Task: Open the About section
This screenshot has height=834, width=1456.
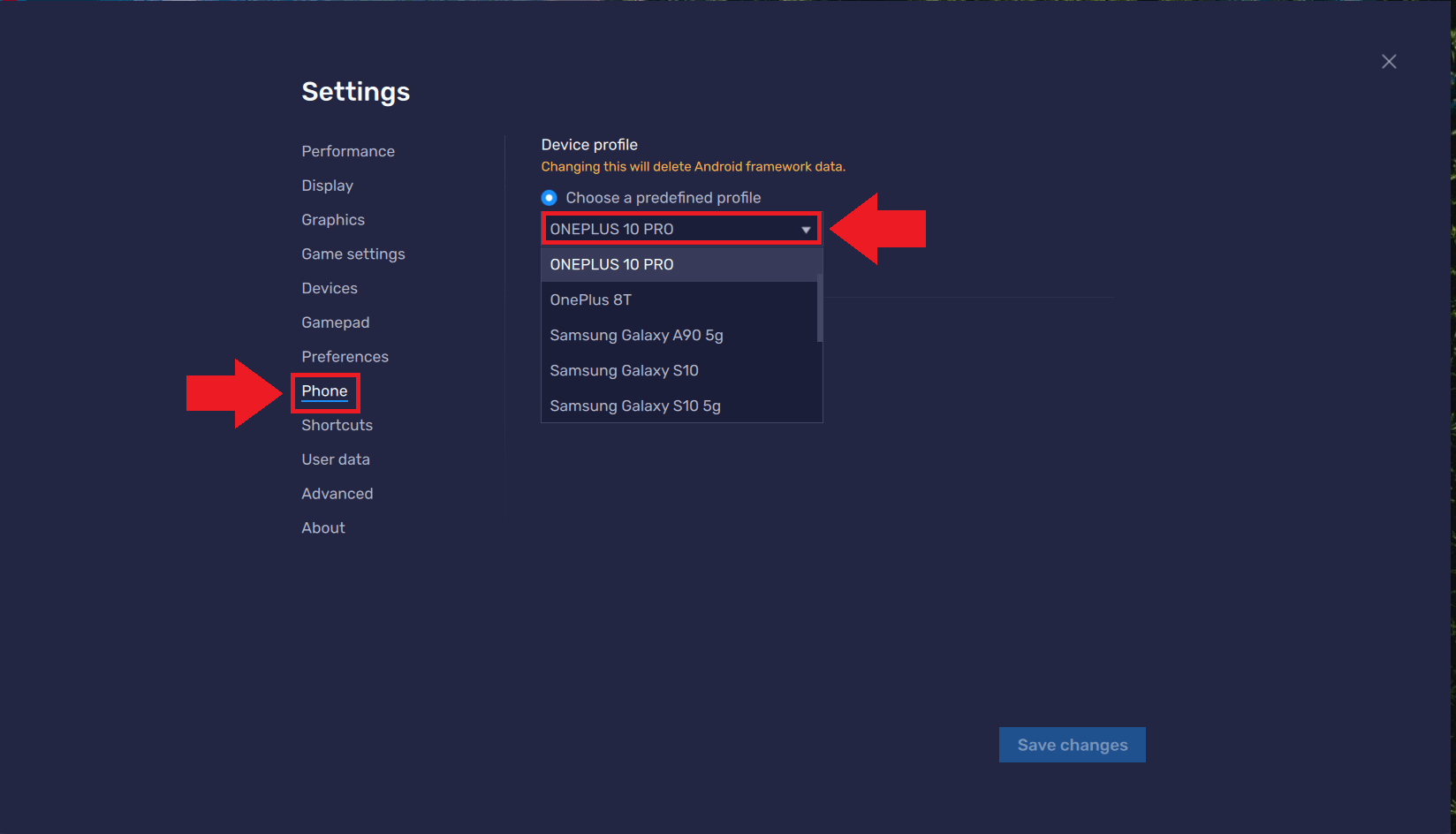Action: [323, 528]
